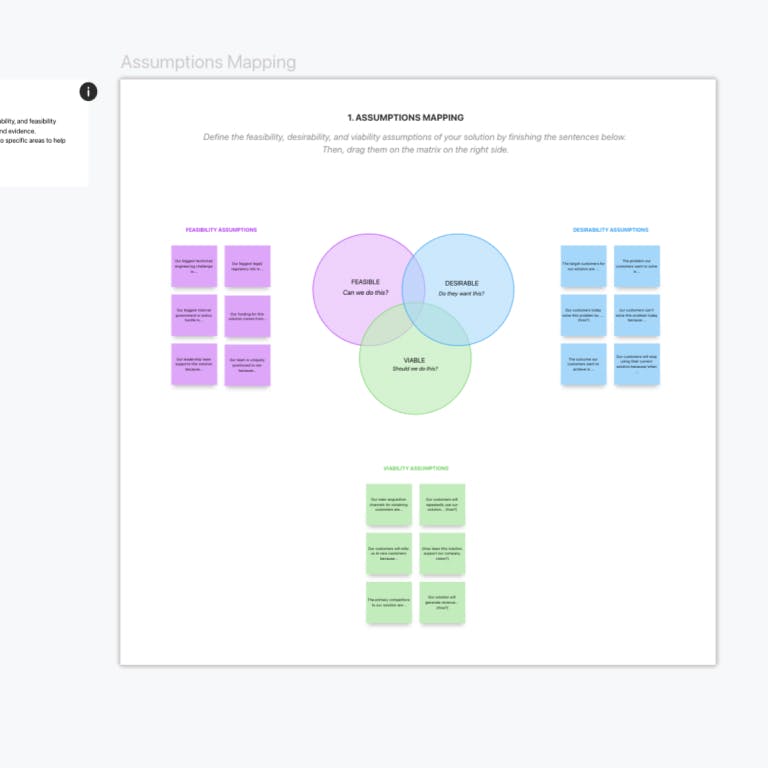This screenshot has height=768, width=768.
Task: Select green sticky 'The primary competitors to our solution are'
Action: 389,603
